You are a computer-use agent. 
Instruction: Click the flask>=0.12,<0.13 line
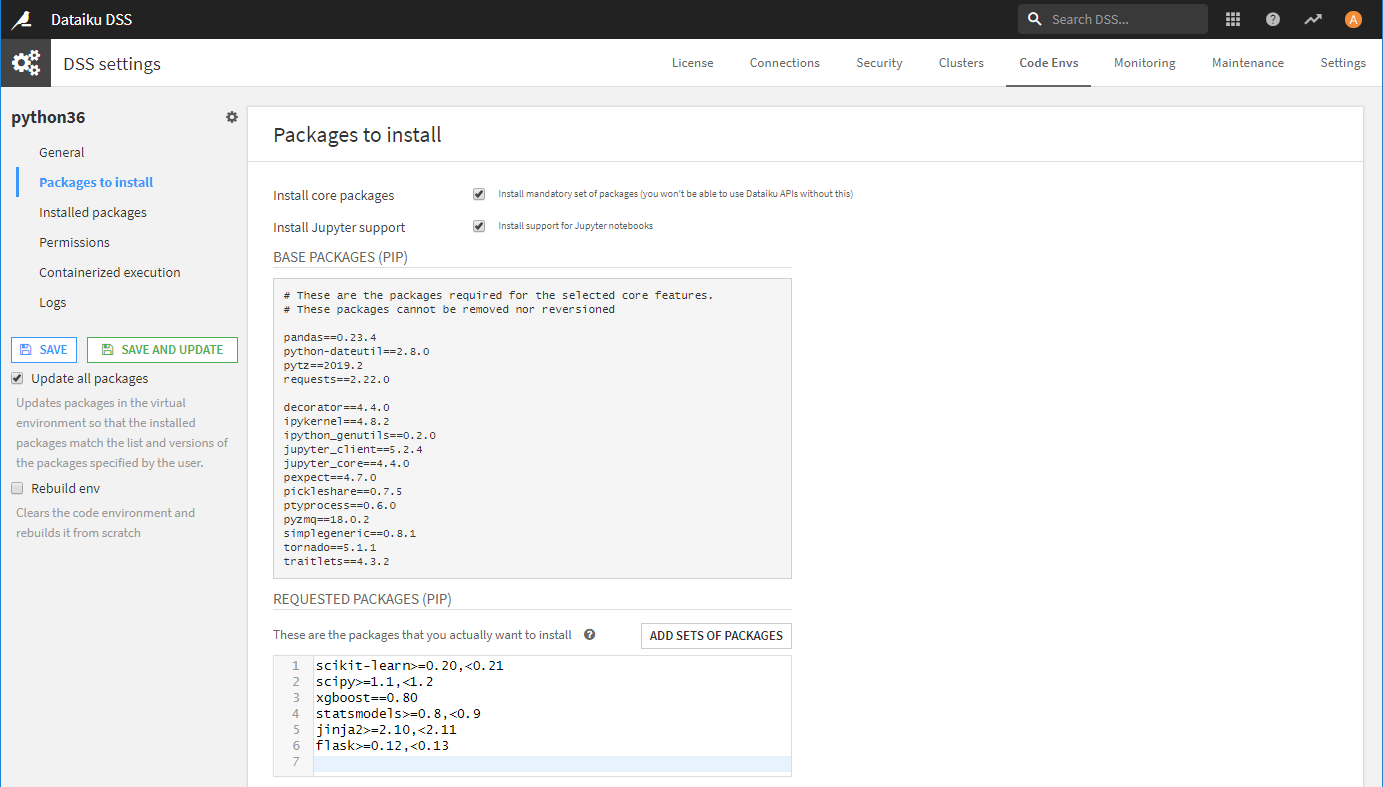point(382,745)
